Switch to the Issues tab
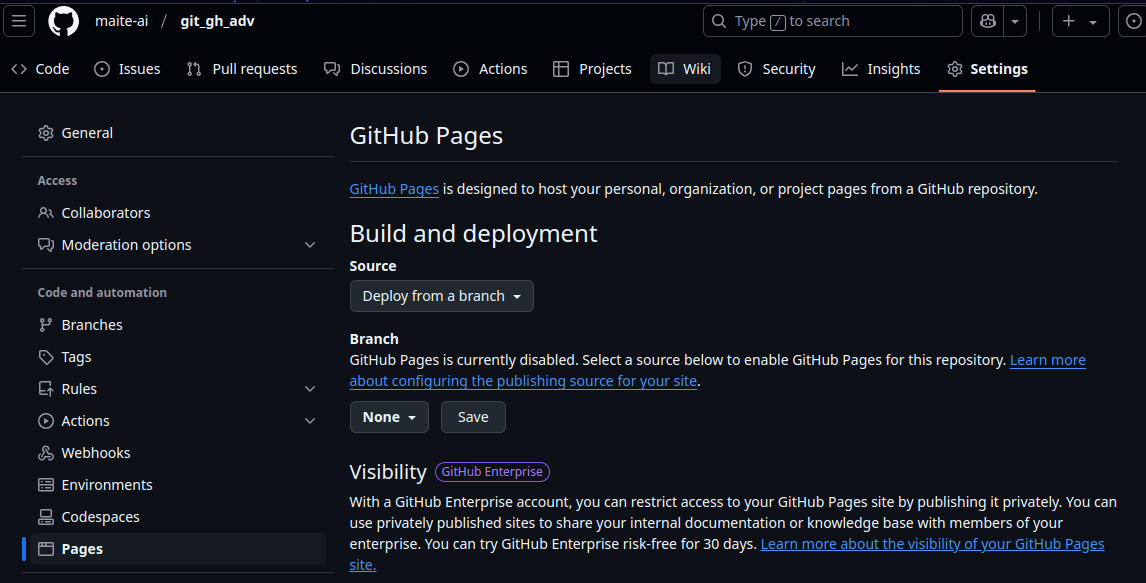 (x=127, y=69)
